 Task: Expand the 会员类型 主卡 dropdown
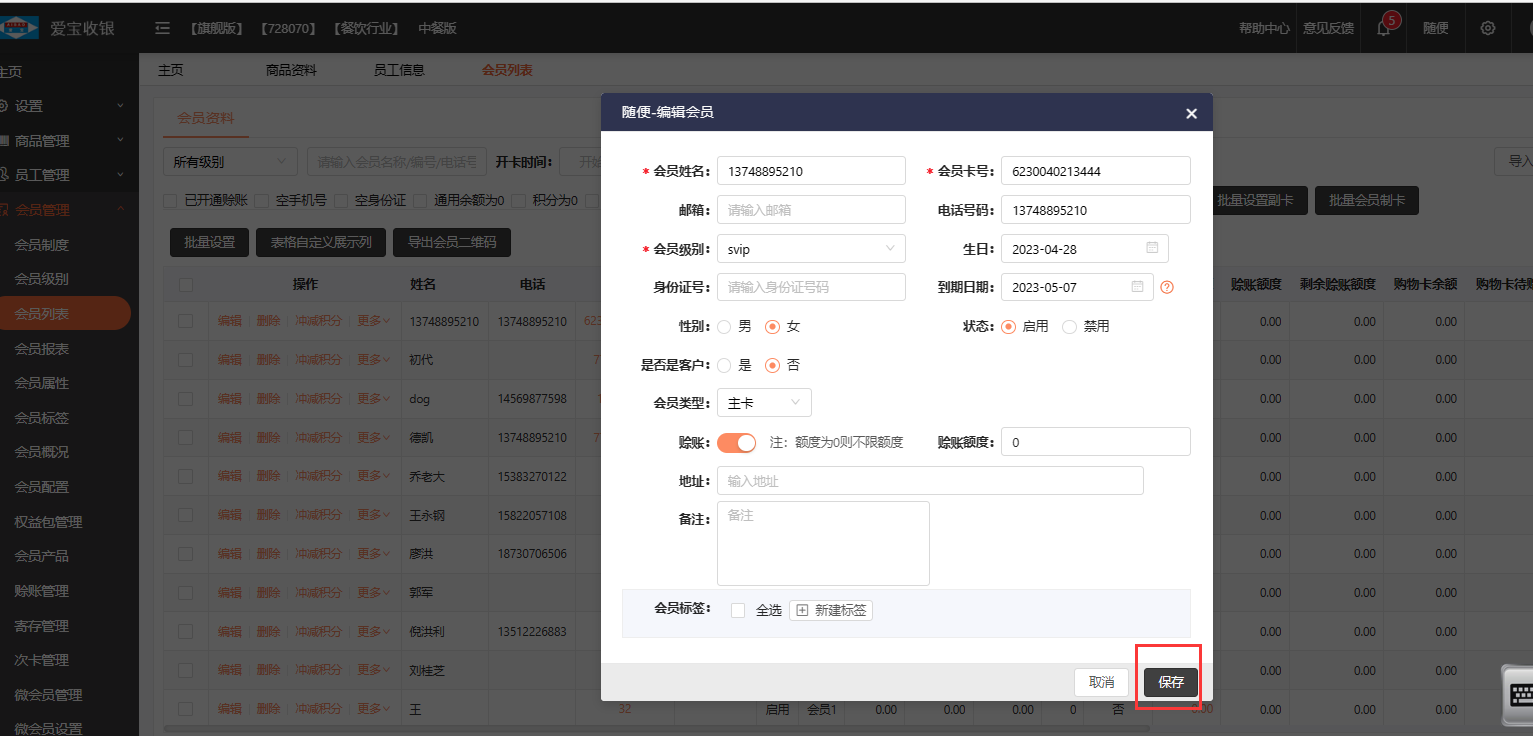pyautogui.click(x=764, y=402)
